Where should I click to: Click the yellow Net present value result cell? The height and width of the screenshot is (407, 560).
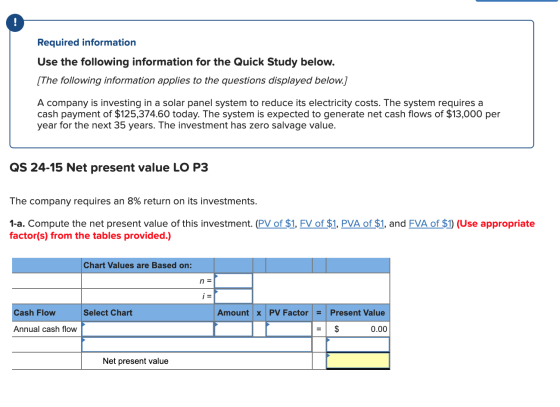click(x=358, y=361)
